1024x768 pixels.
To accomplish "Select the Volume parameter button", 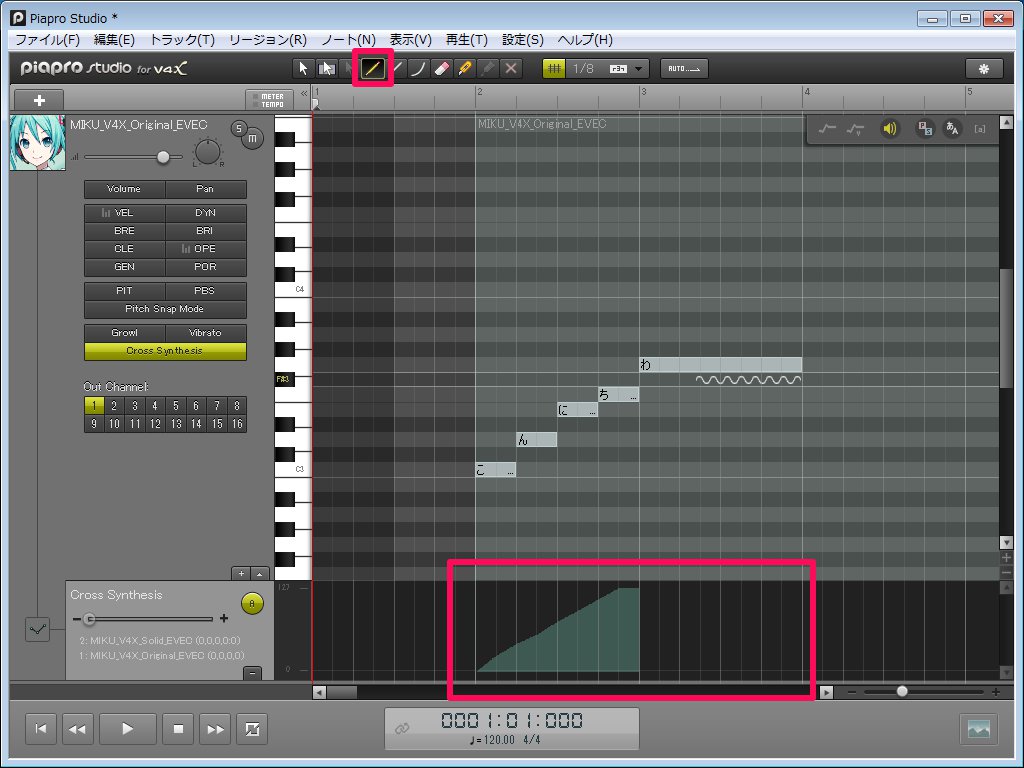I will click(124, 189).
